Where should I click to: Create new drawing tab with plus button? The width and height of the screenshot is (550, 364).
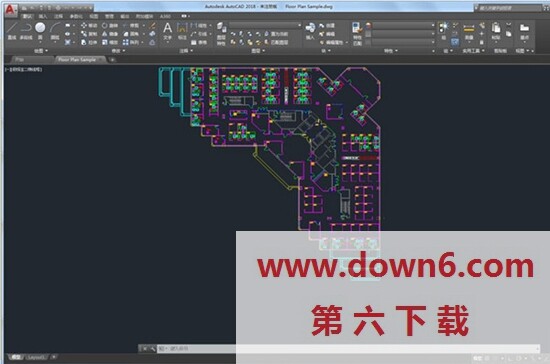[x=112, y=60]
